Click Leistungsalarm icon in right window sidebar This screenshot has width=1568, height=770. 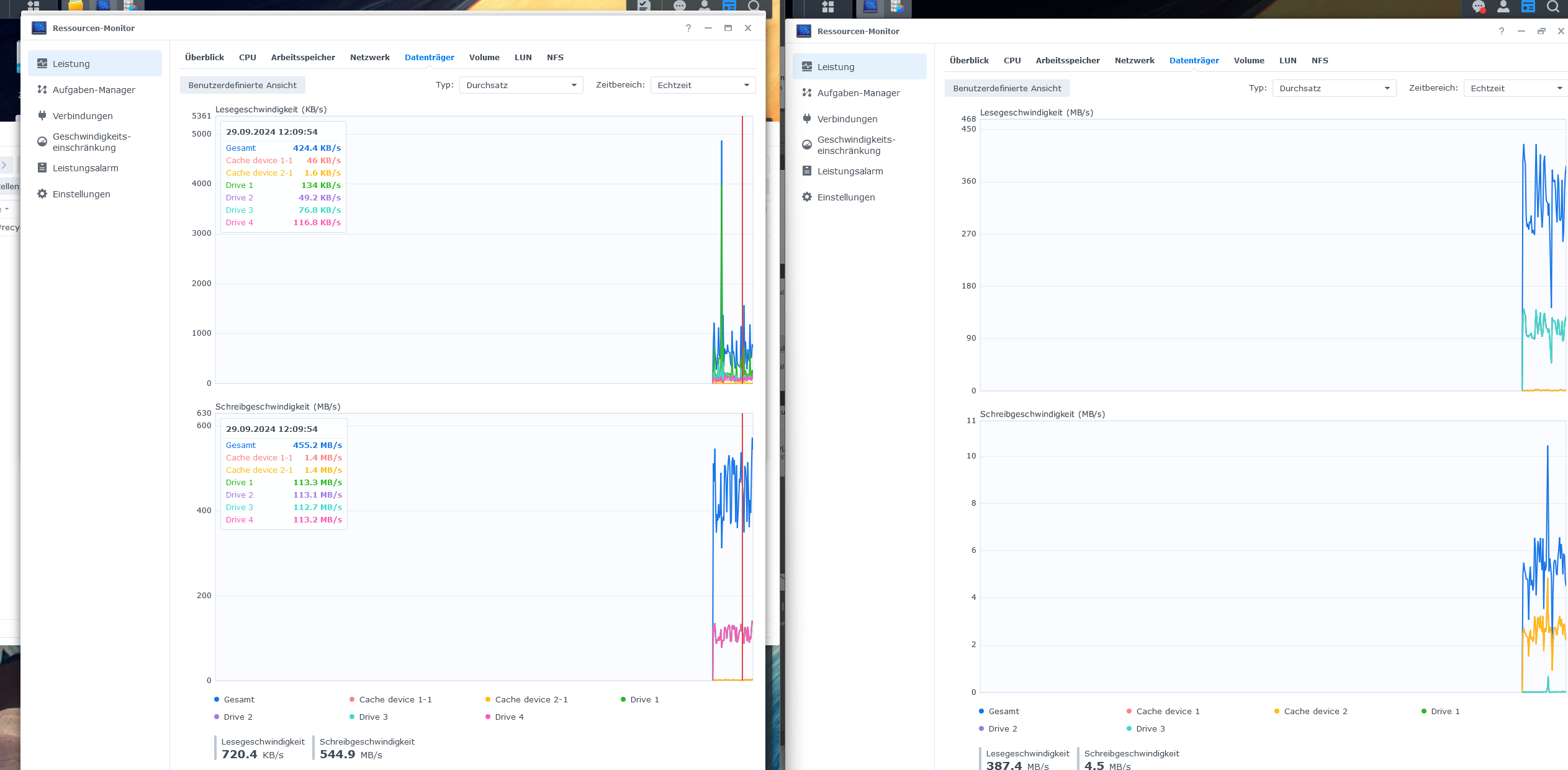coord(806,171)
